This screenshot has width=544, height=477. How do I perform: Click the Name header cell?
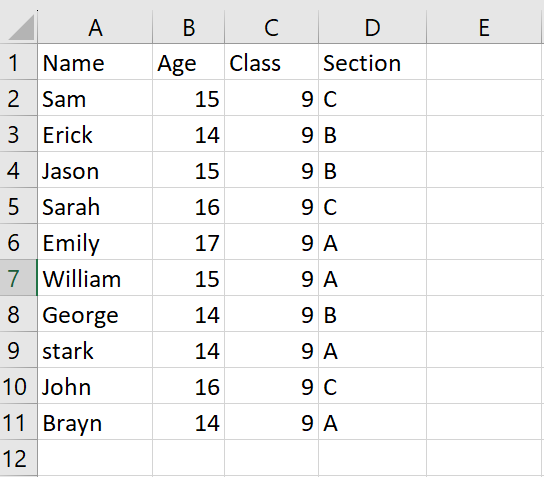[x=95, y=62]
